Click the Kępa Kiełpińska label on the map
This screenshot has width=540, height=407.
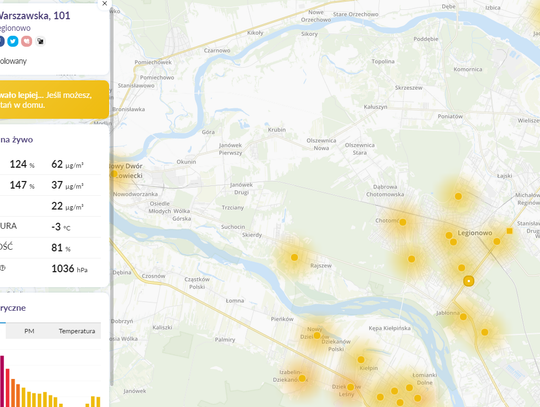coord(390,328)
